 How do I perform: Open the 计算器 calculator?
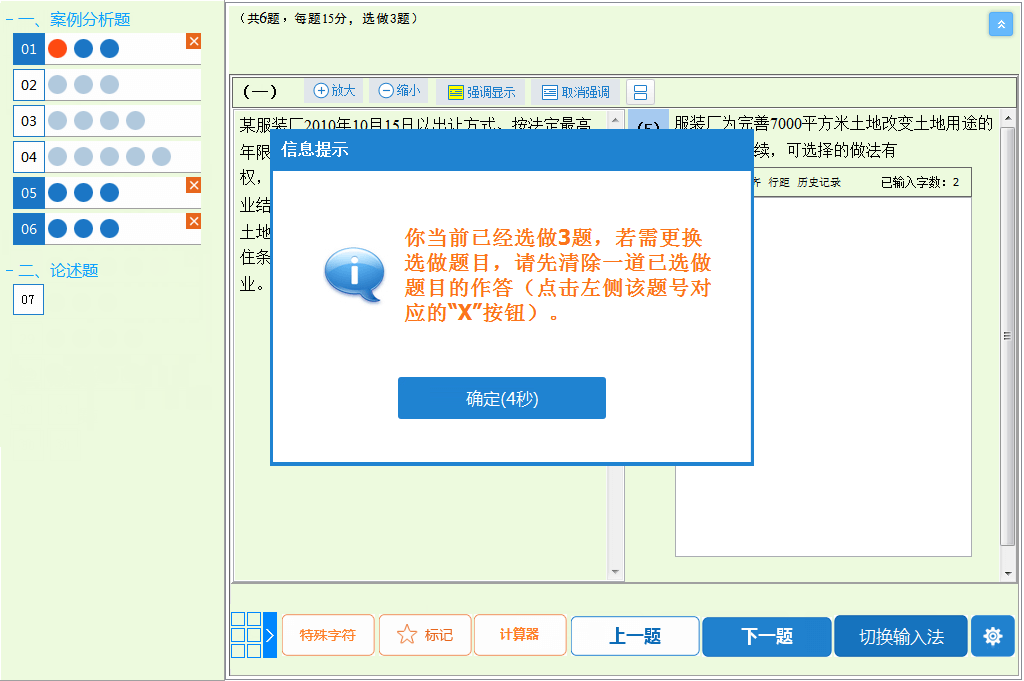pos(519,635)
